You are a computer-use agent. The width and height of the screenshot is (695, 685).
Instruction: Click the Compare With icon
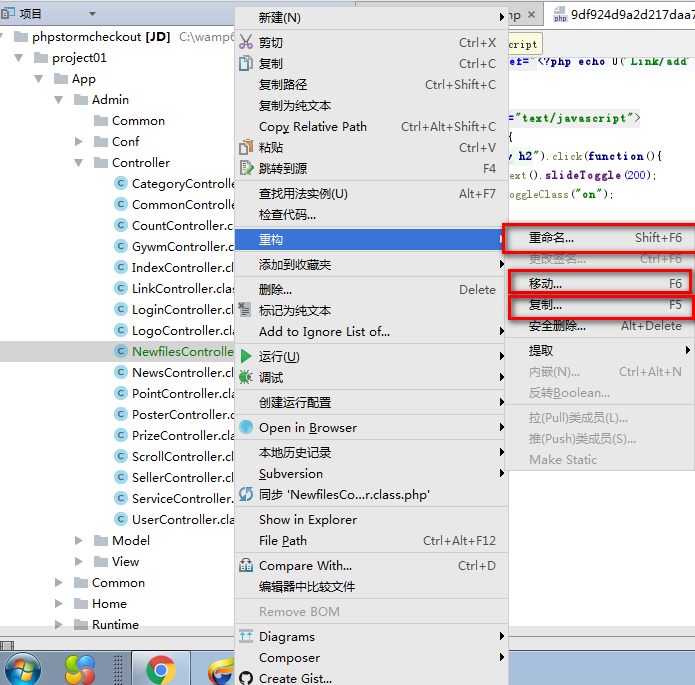pyautogui.click(x=246, y=565)
